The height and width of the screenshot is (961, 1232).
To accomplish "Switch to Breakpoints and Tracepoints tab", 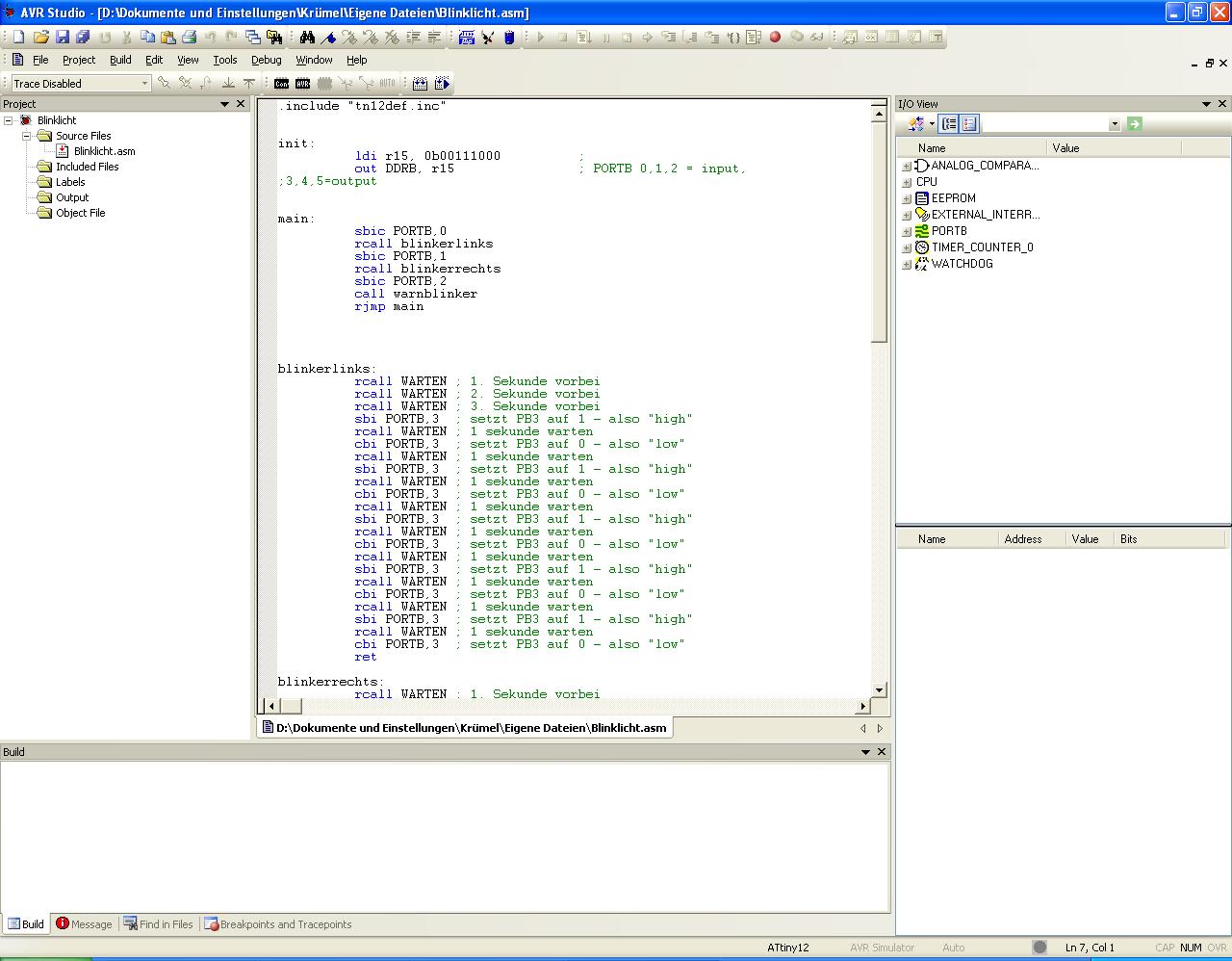I will (278, 924).
